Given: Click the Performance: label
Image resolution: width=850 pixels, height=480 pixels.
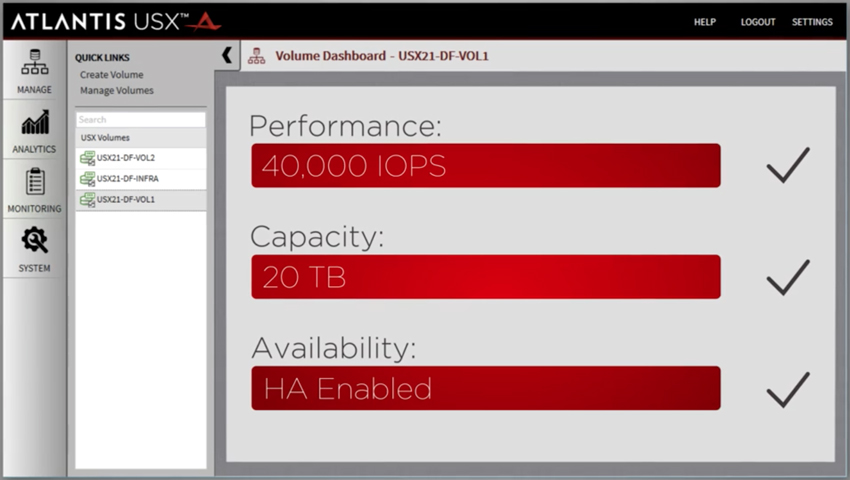Looking at the screenshot, I should click(x=345, y=126).
